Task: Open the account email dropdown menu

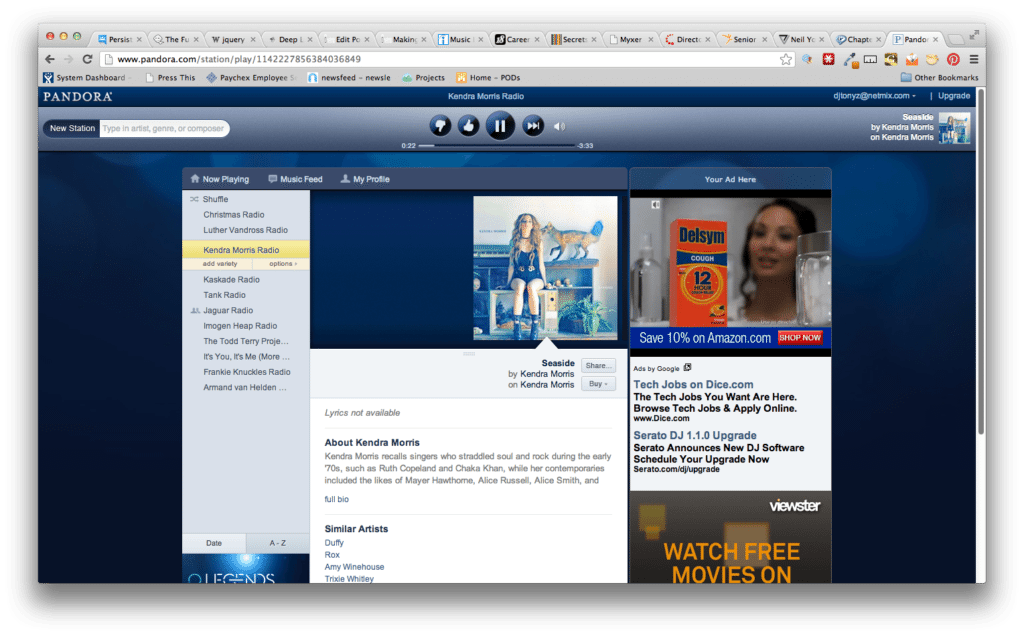Action: click(874, 96)
